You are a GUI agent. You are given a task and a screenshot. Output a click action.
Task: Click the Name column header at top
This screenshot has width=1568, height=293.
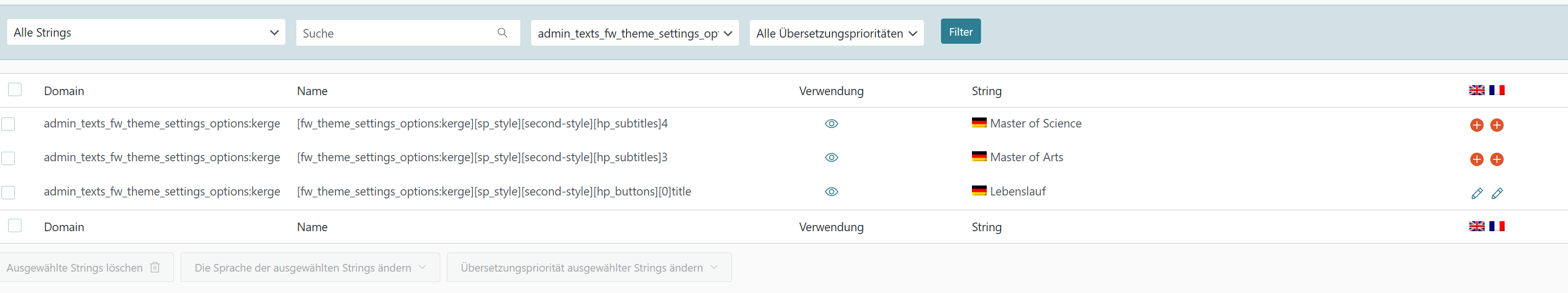click(312, 91)
